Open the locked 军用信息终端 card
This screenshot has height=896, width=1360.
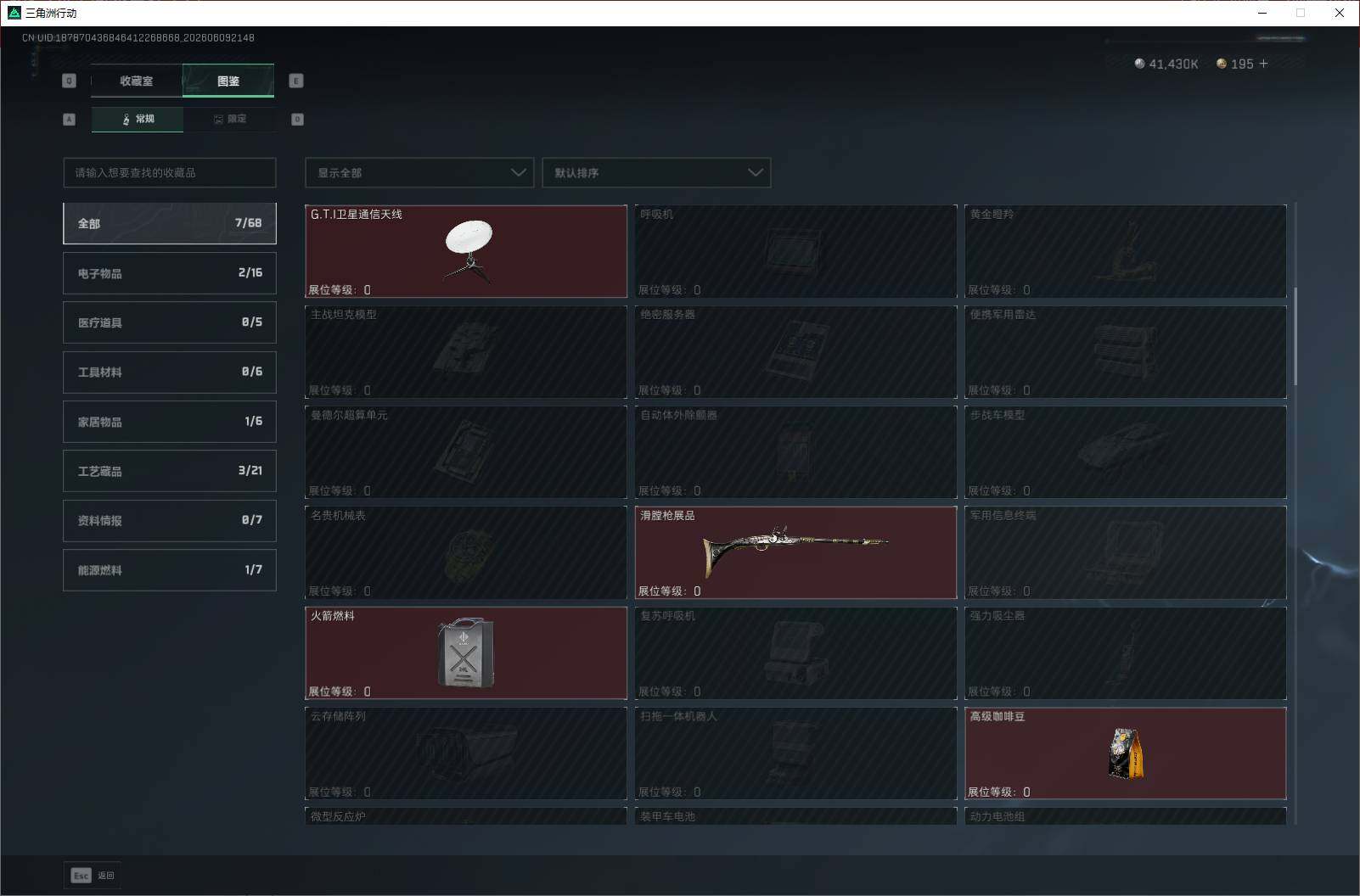(x=1126, y=552)
